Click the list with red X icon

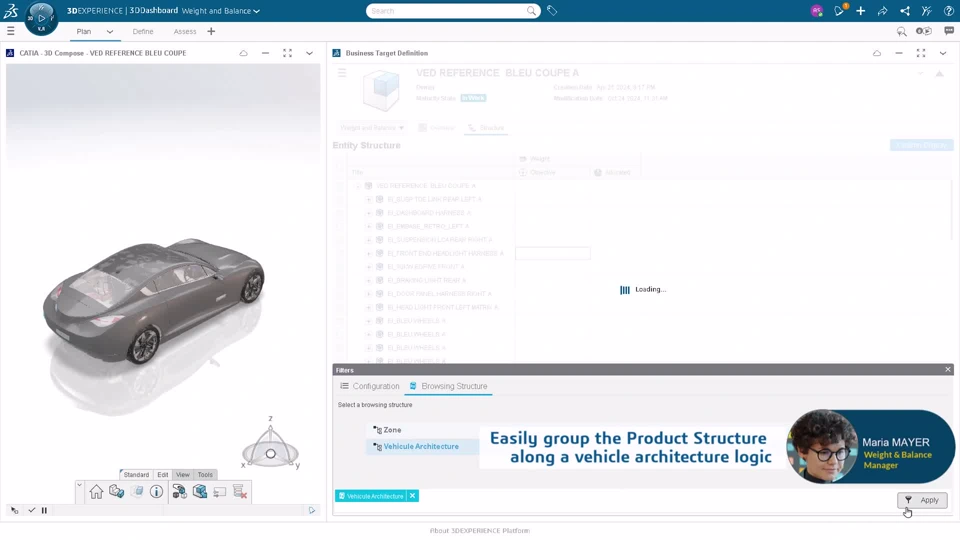pos(239,492)
